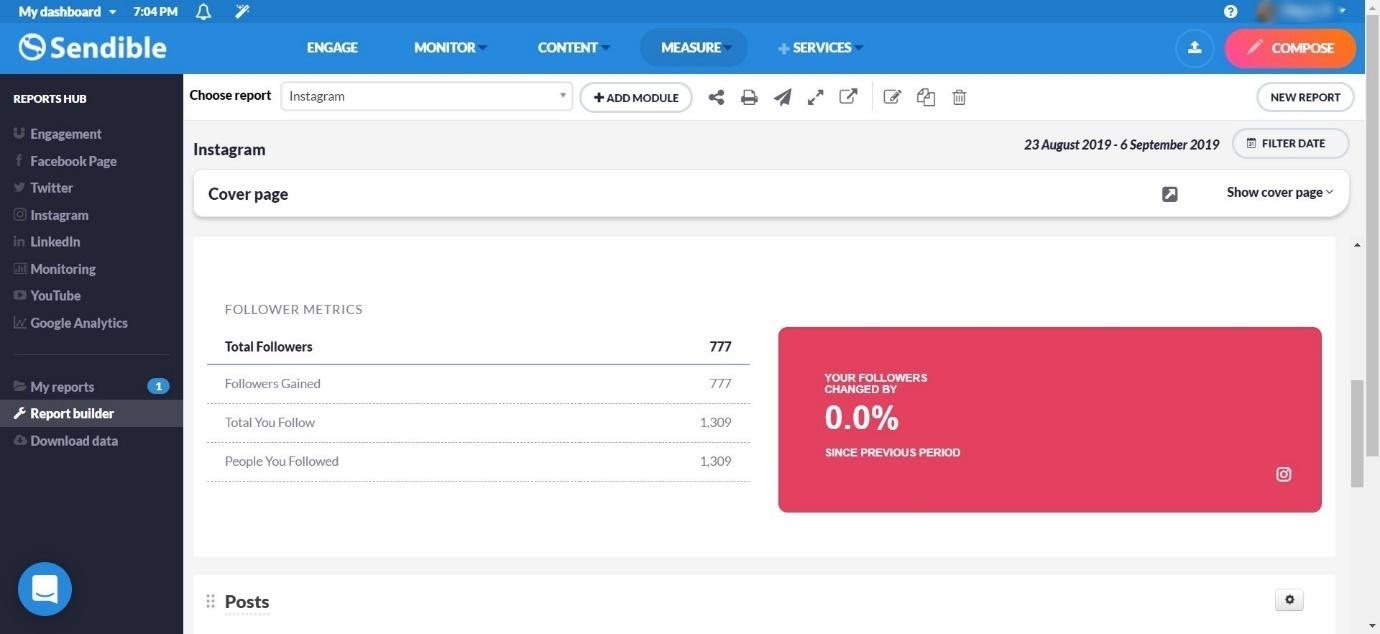Open the Posts module settings gear

coord(1289,600)
